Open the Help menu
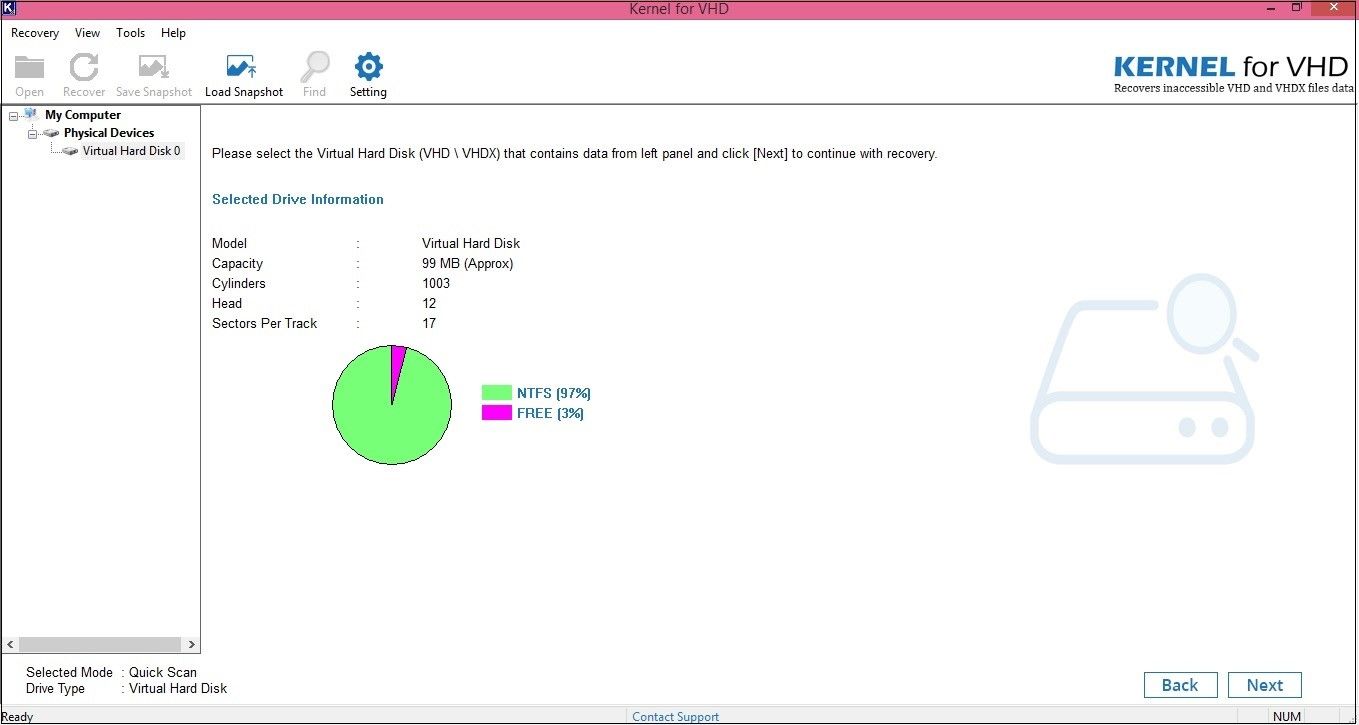The image size is (1359, 725). (x=173, y=33)
